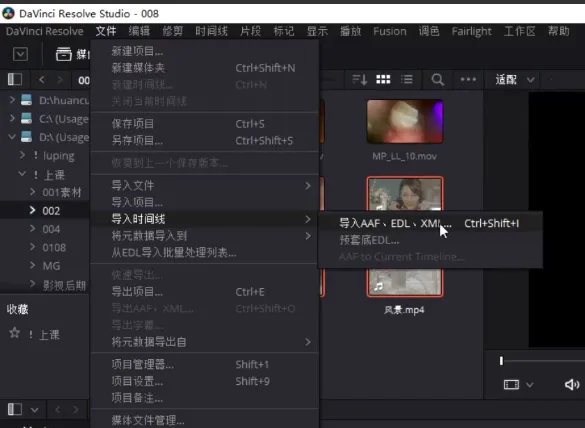Expand the D:\huancun drive
The height and width of the screenshot is (428, 585).
tap(12, 100)
